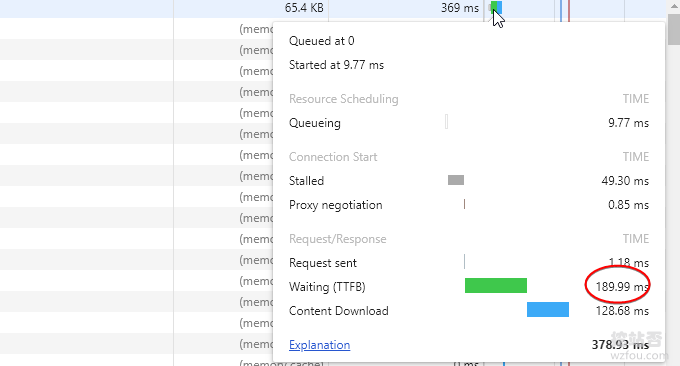Click the gray Stalled bar

pyautogui.click(x=456, y=180)
